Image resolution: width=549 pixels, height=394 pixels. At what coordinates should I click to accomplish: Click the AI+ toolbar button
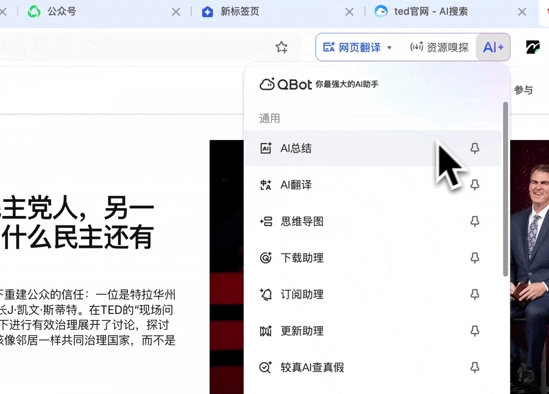tap(493, 47)
